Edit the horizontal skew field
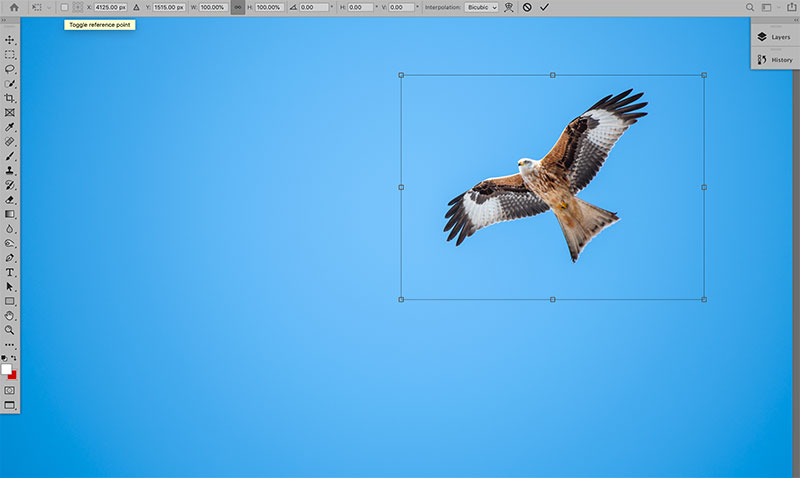Screen dimensions: 800x478 (x=361, y=7)
